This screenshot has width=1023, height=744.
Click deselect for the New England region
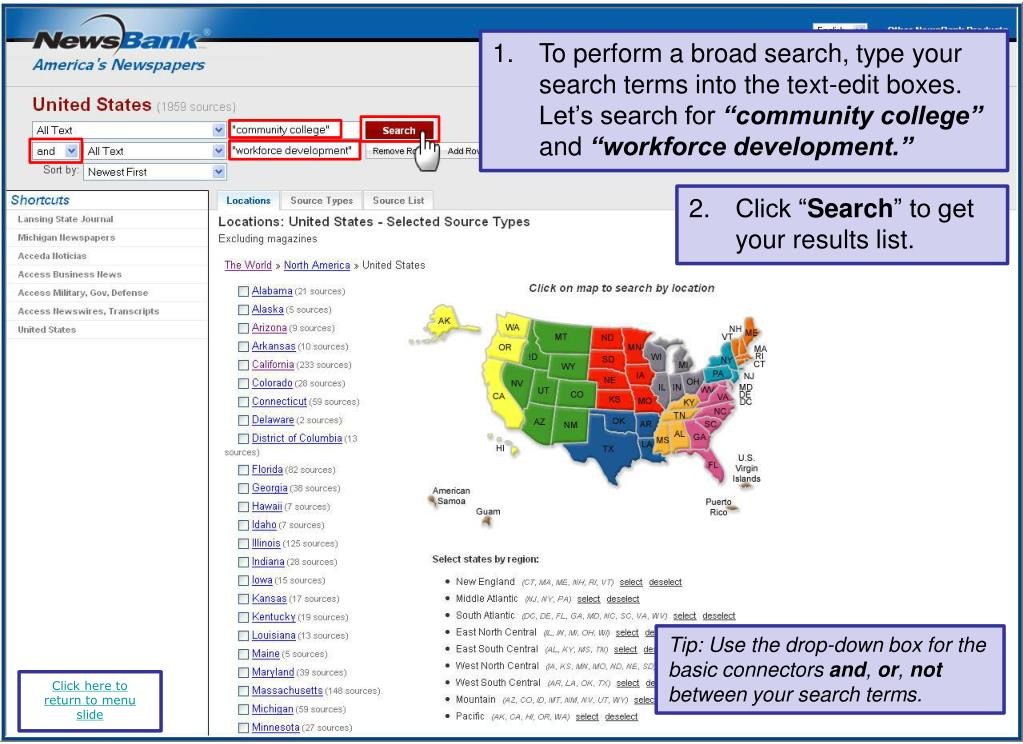[x=665, y=582]
